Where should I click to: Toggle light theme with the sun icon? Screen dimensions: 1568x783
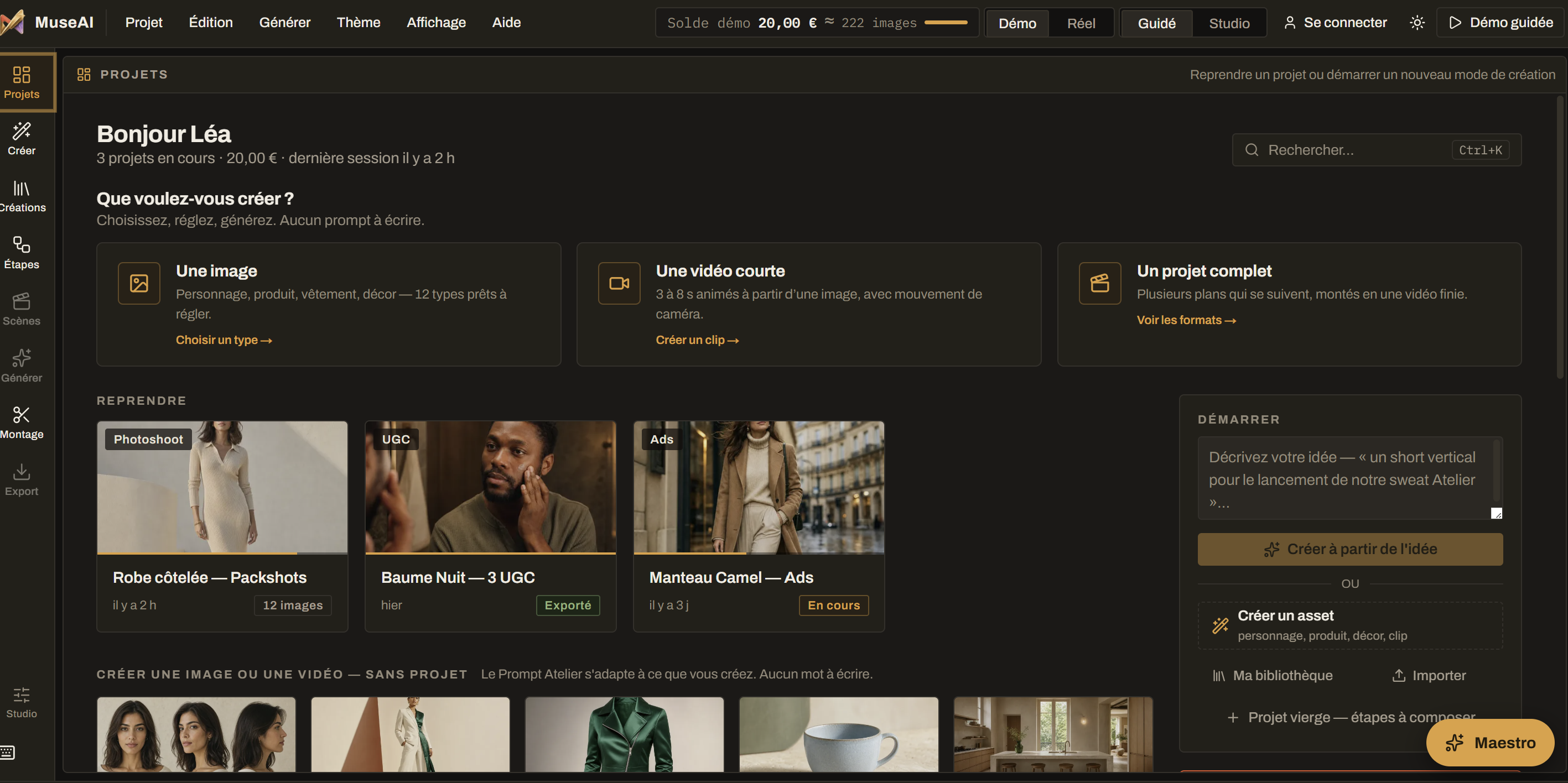pos(1417,23)
